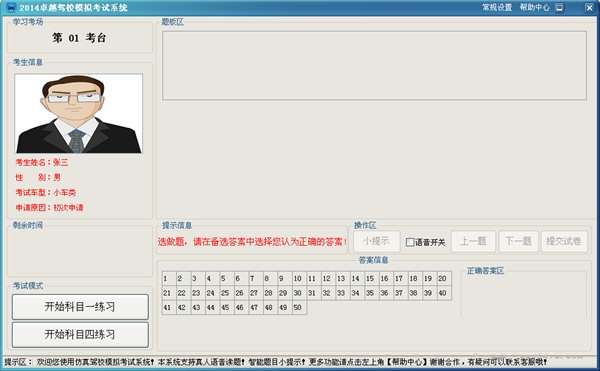Click the examinee avatar photo
The width and height of the screenshot is (600, 371).
79,114
